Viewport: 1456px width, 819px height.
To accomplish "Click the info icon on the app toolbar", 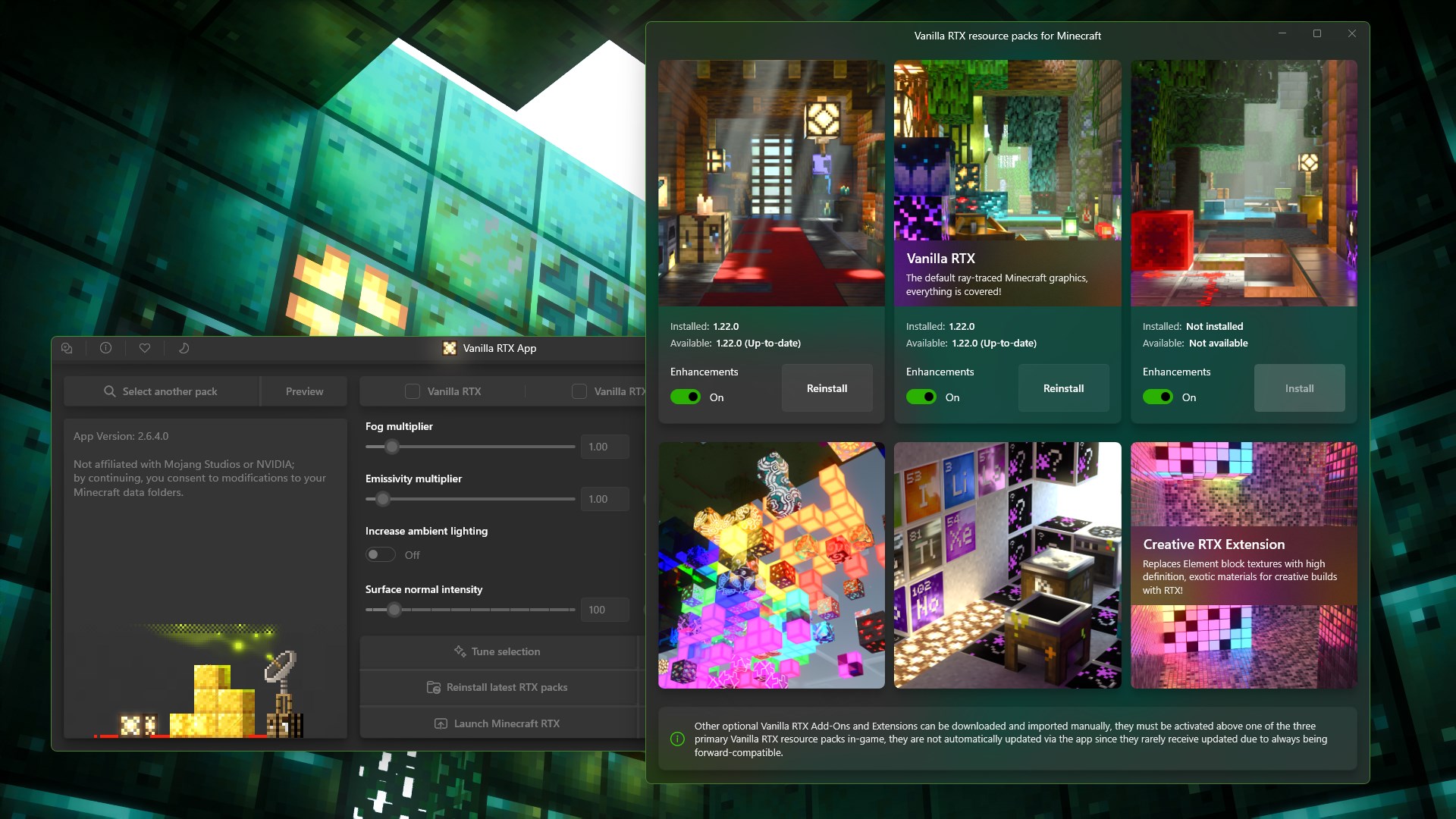I will pos(105,348).
